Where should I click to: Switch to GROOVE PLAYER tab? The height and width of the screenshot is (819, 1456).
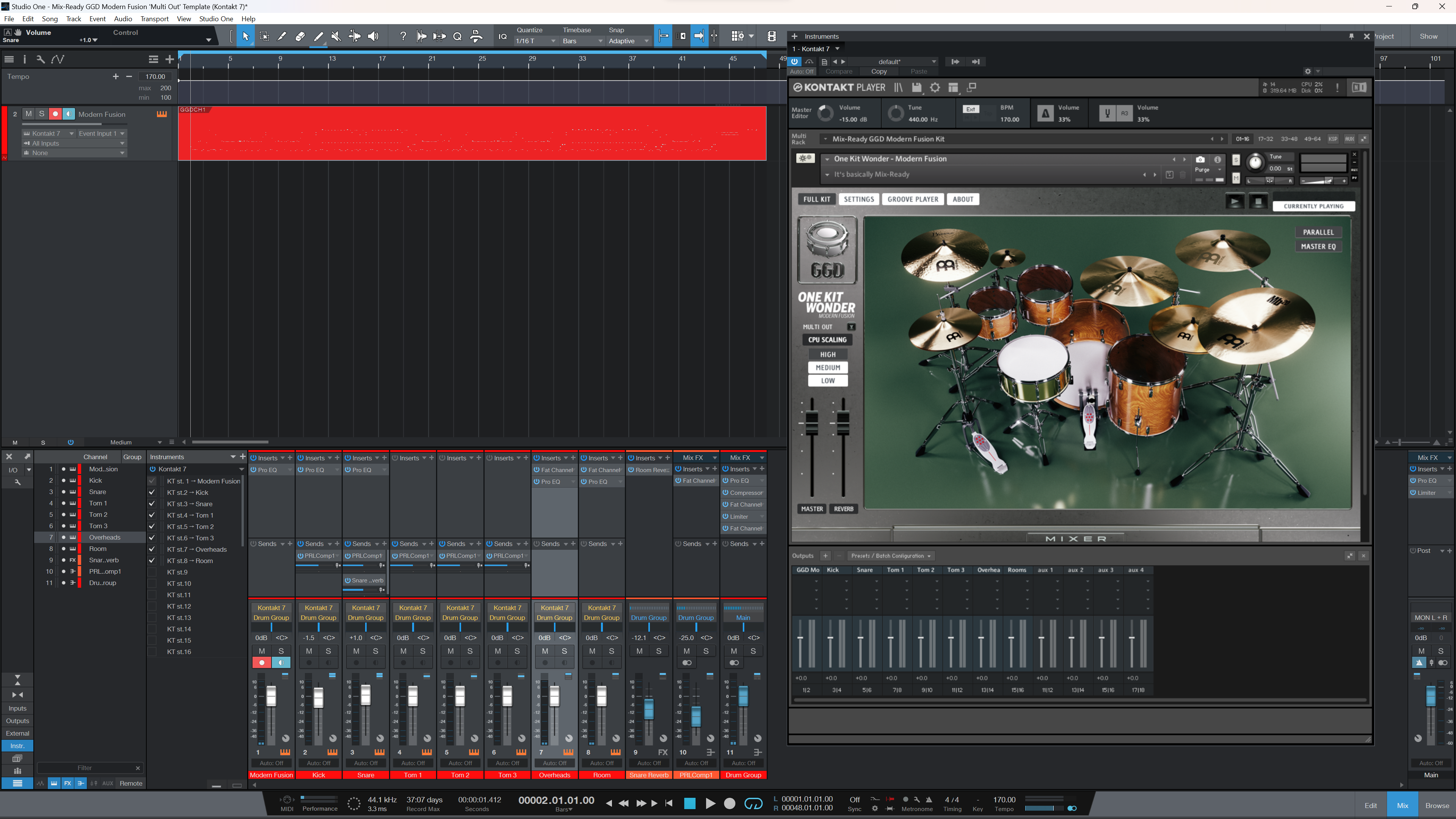pos(912,199)
